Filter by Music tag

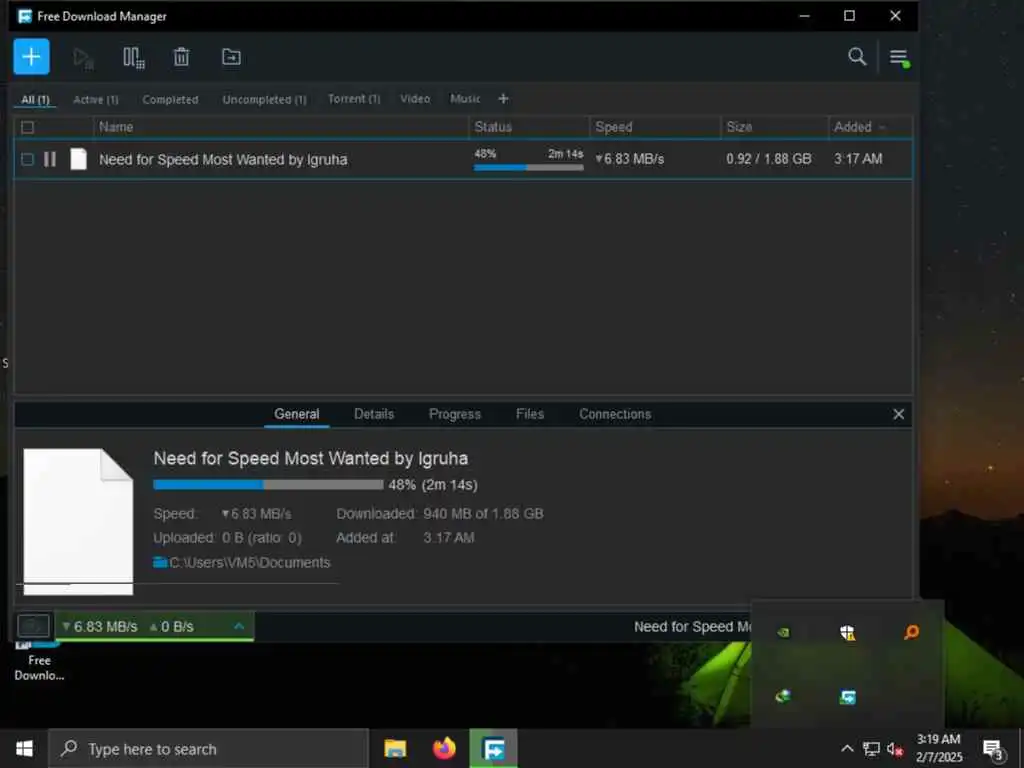(x=465, y=99)
